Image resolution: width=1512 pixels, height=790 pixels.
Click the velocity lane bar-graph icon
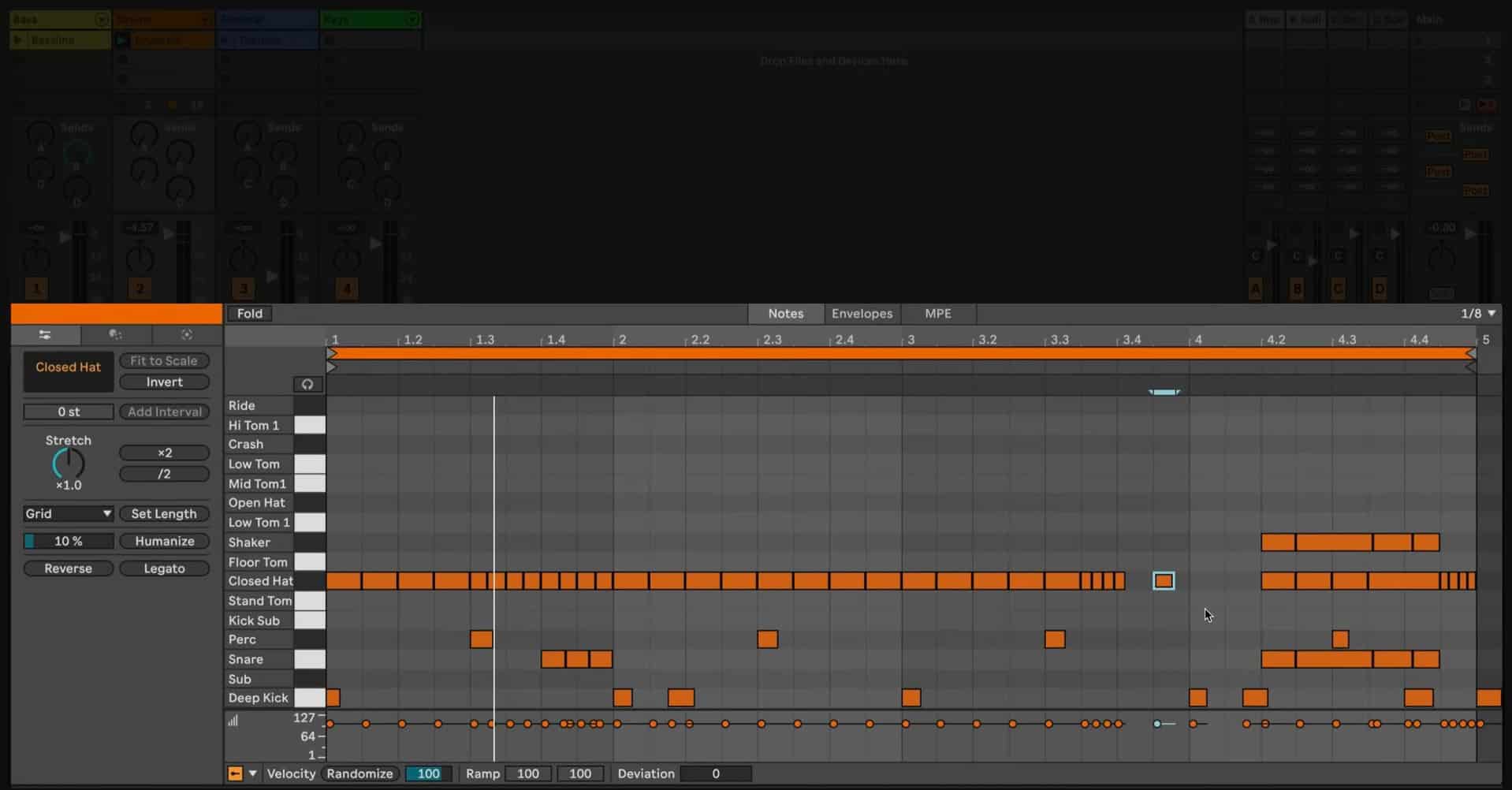tap(233, 720)
